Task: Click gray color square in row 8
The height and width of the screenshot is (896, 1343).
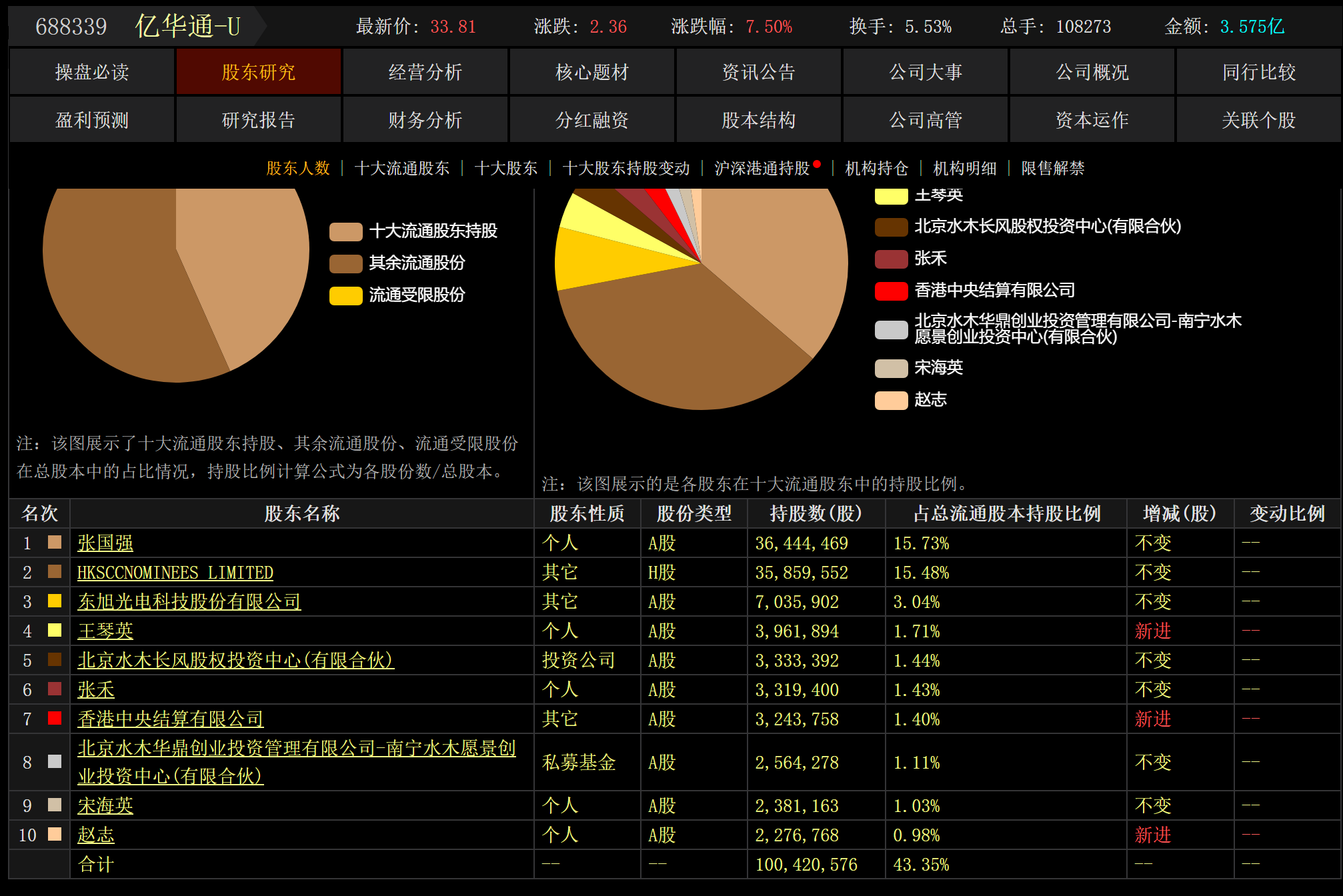Action: pyautogui.click(x=55, y=761)
